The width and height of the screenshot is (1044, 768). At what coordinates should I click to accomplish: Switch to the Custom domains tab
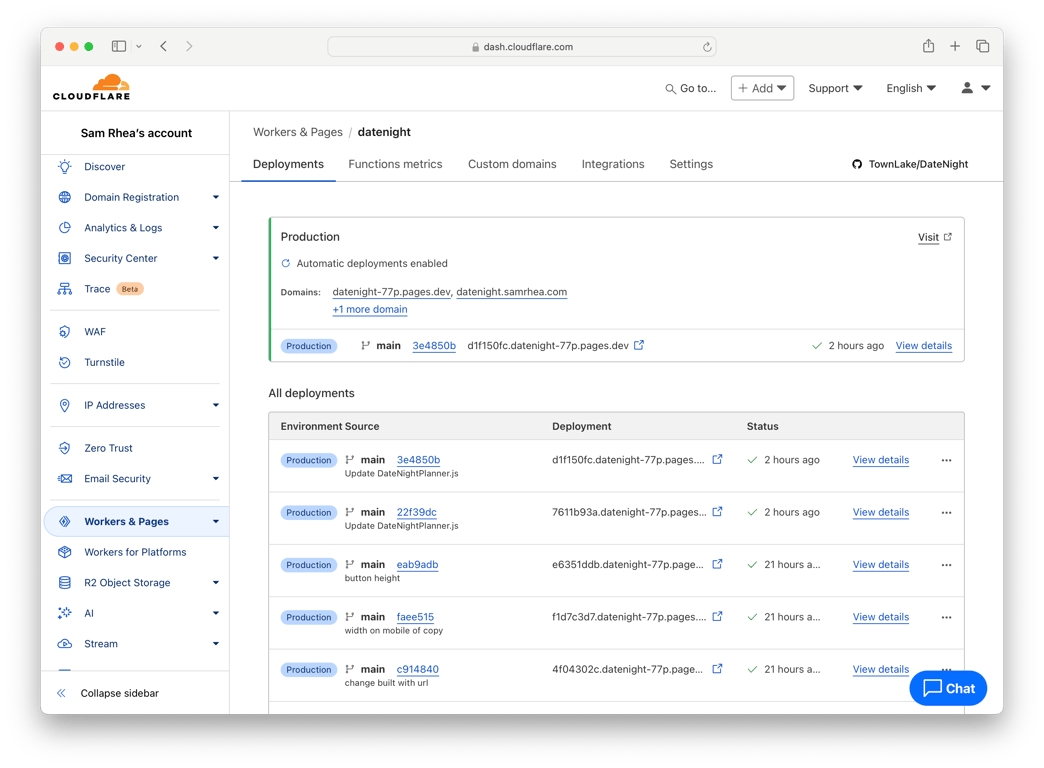click(512, 164)
